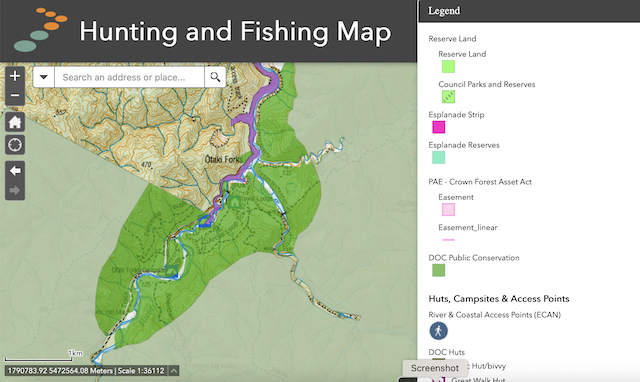640x382 pixels.
Task: Click the 'Huts, Campsites & Access Points' heading
Action: tap(499, 299)
